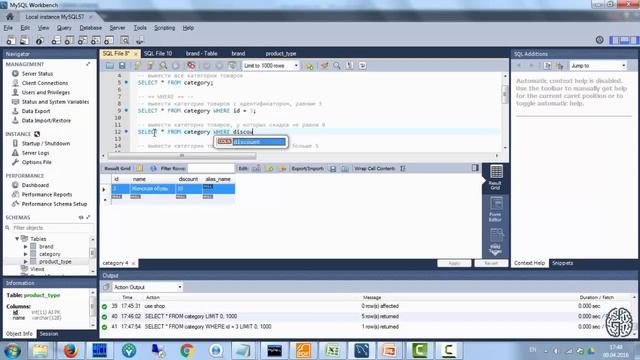640x360 pixels.
Task: Open Data Export
Action: (36, 111)
